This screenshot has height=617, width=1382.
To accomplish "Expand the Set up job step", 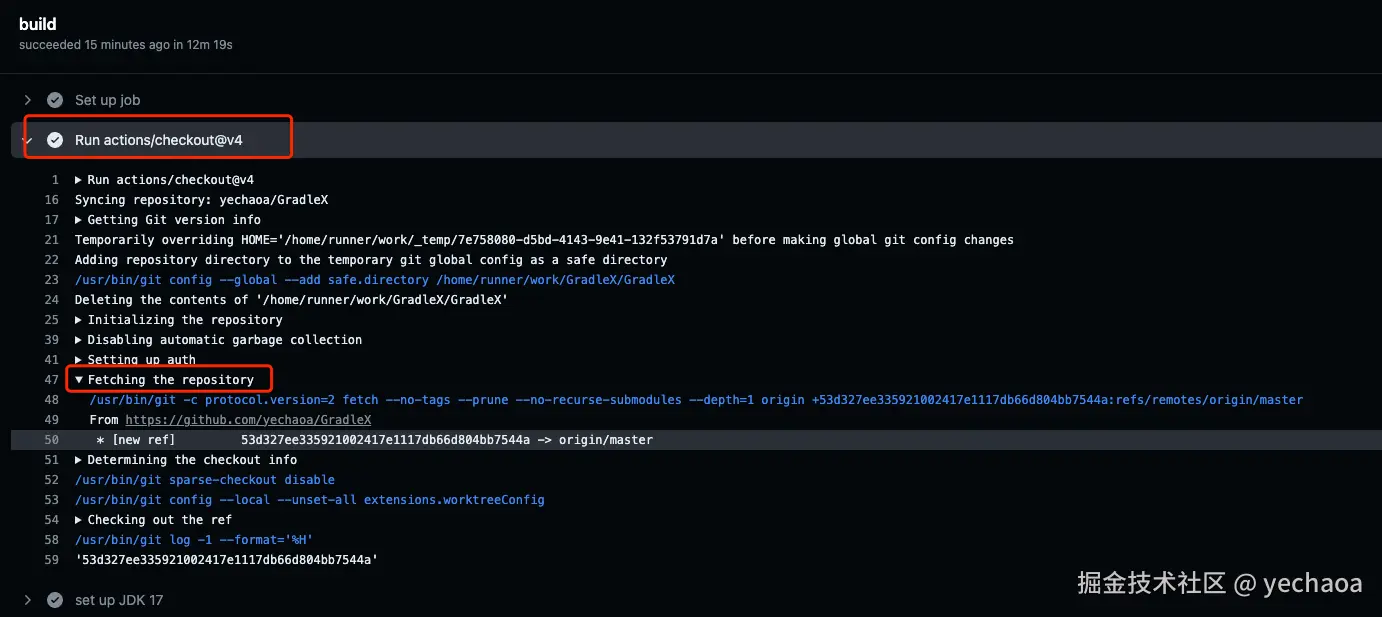I will pos(28,100).
